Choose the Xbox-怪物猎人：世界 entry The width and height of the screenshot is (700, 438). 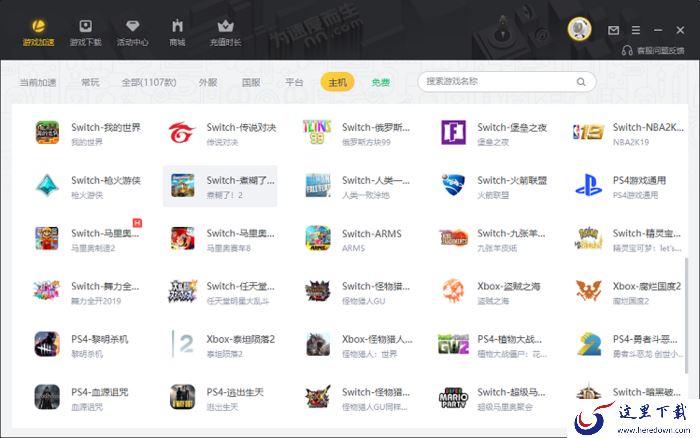pos(357,344)
